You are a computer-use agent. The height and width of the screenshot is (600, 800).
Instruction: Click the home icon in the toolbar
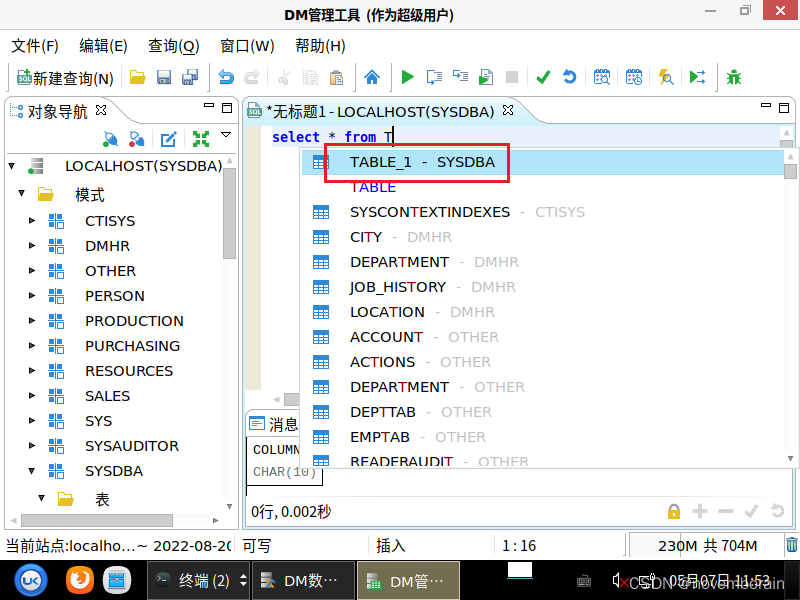click(371, 77)
